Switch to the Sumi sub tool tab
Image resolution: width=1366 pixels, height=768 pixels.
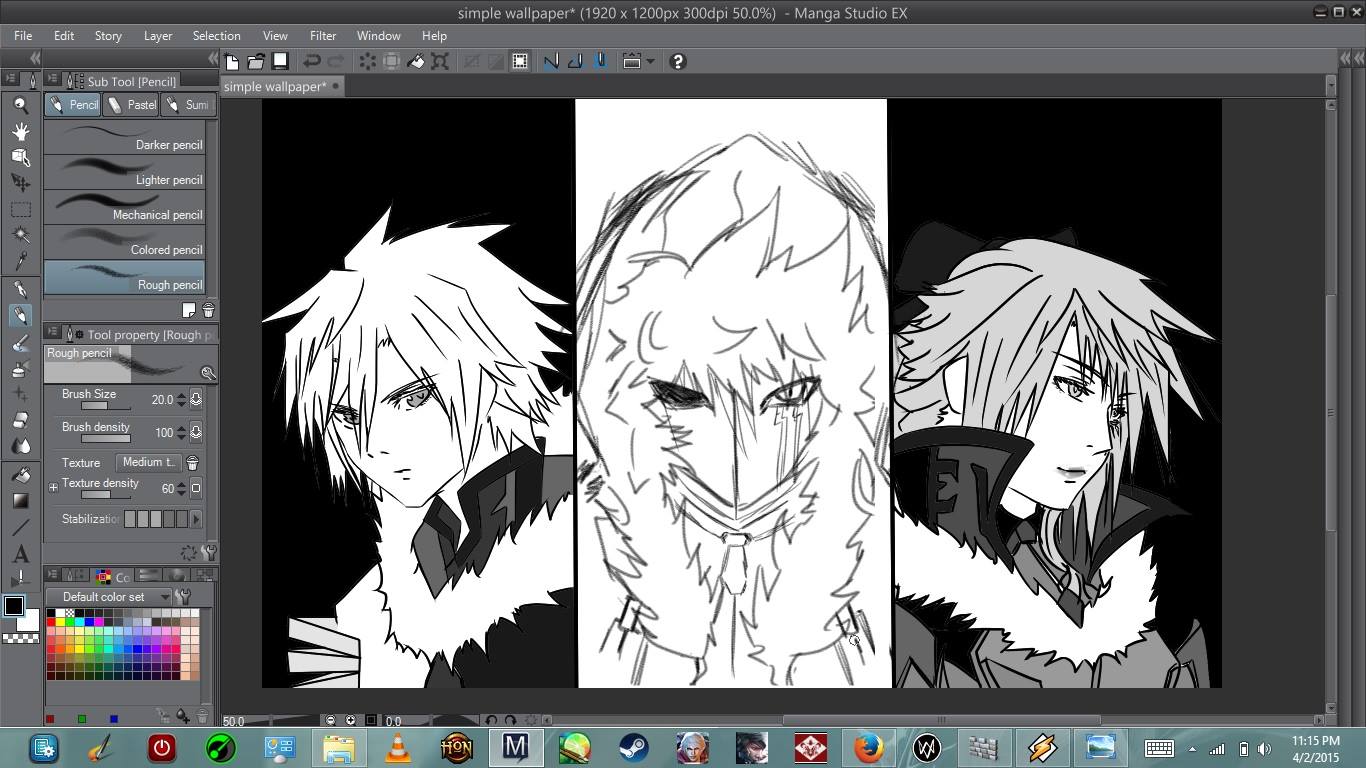(188, 105)
